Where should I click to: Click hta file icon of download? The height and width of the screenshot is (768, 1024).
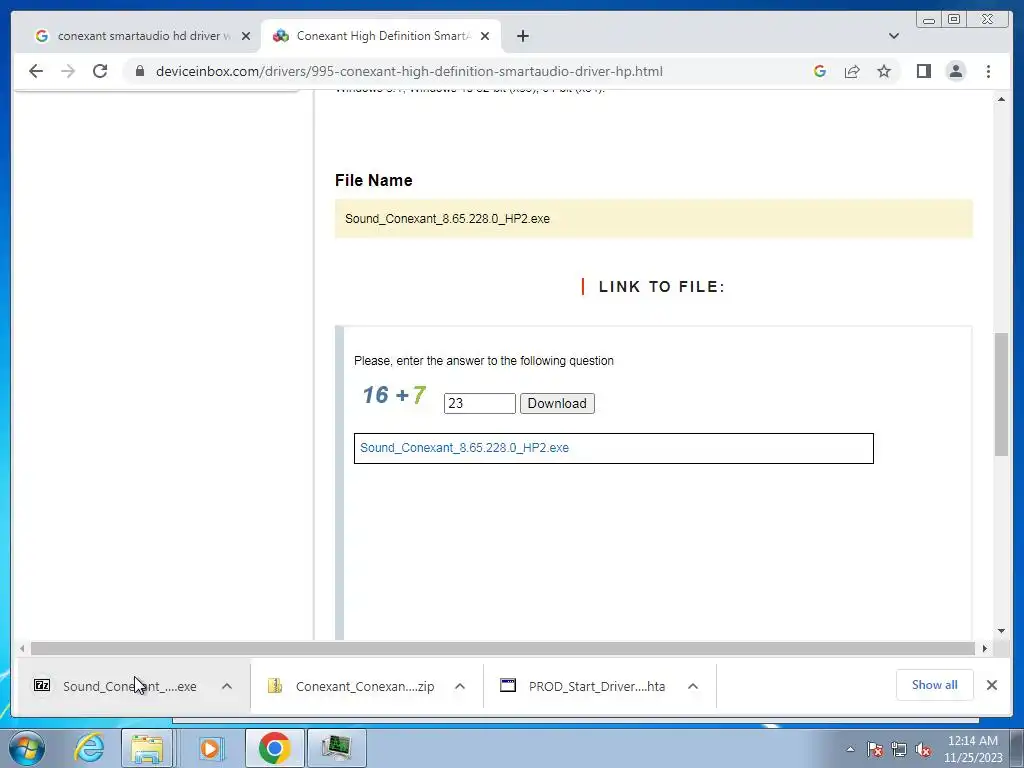pyautogui.click(x=508, y=685)
